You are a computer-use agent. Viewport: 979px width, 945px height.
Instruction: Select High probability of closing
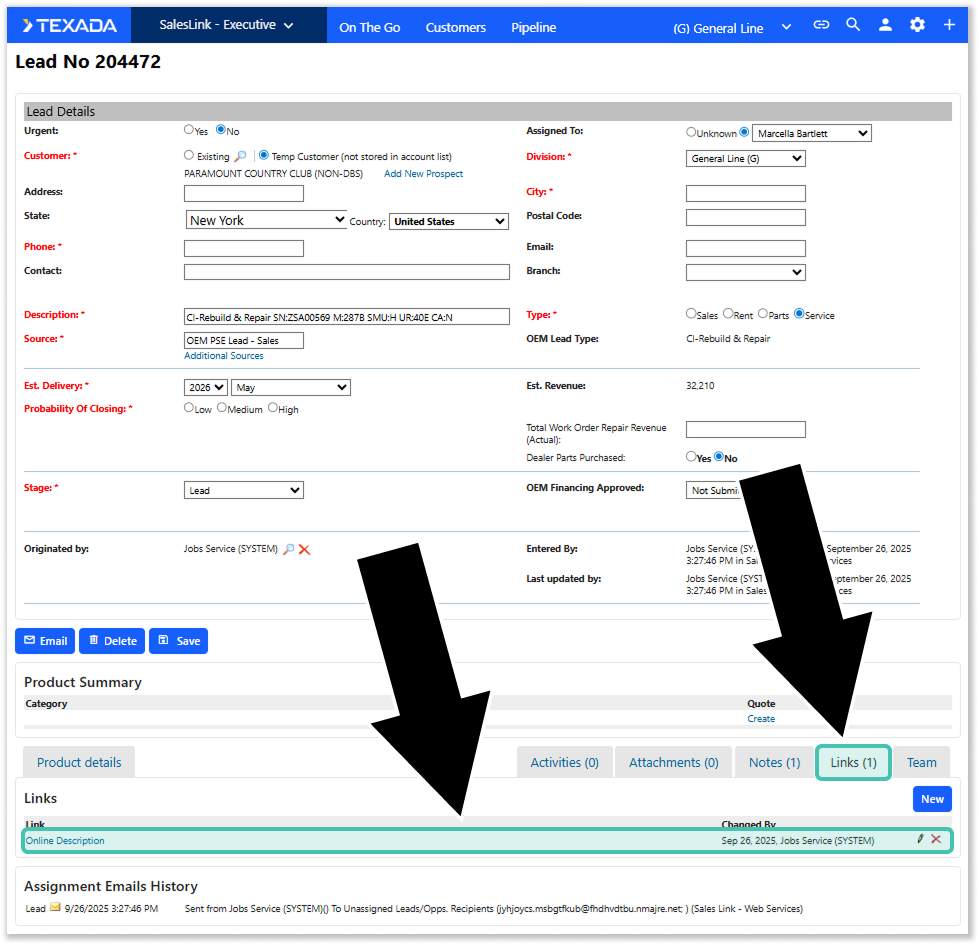[273, 408]
